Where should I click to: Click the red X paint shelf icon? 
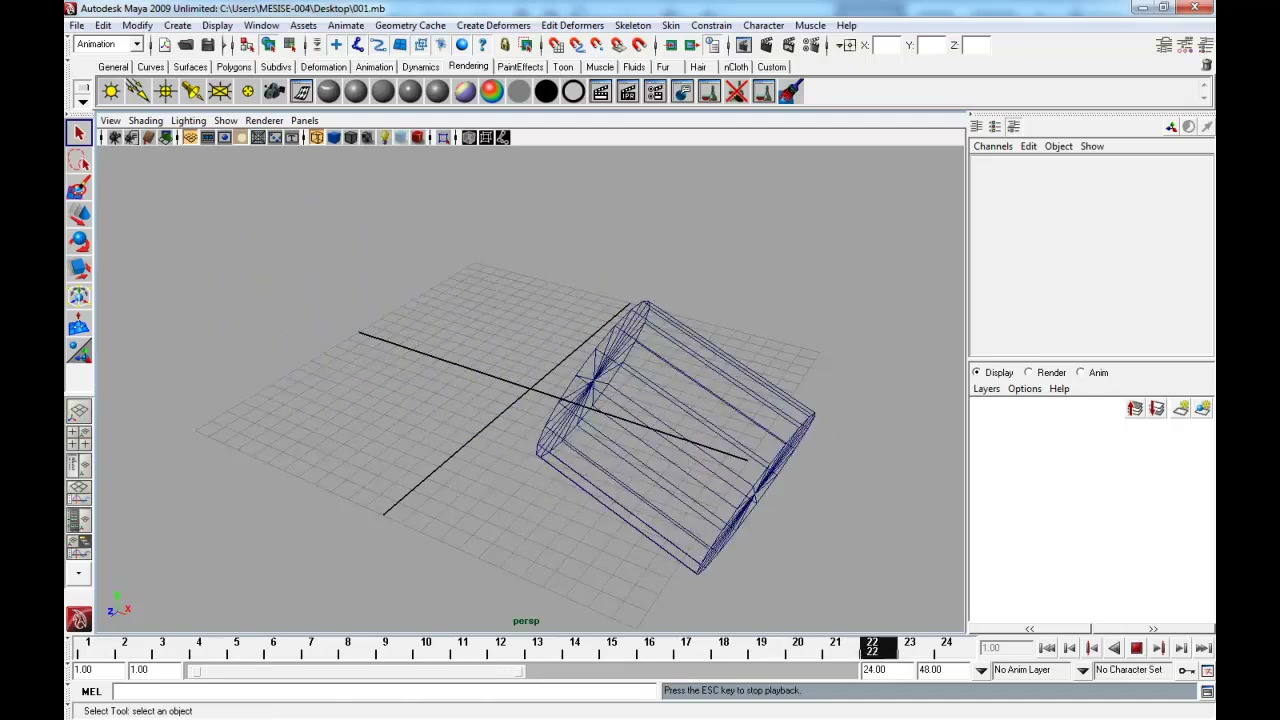(736, 92)
